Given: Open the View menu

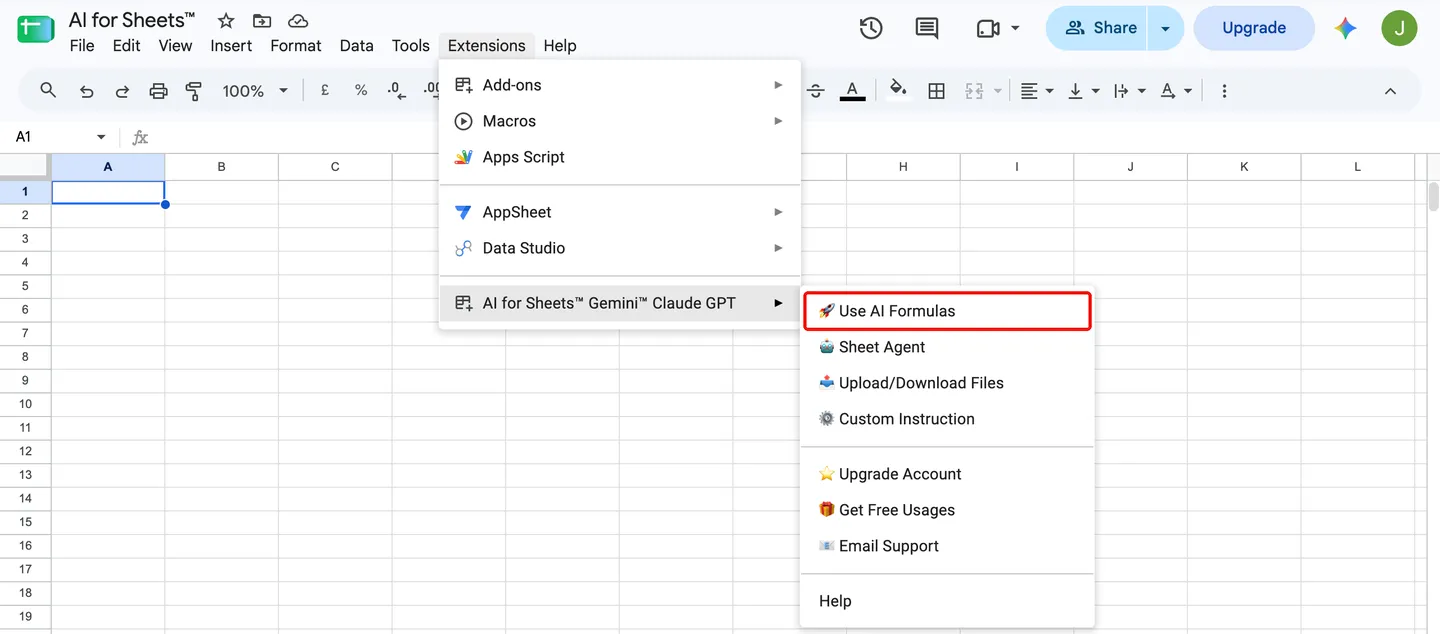Looking at the screenshot, I should tap(175, 45).
